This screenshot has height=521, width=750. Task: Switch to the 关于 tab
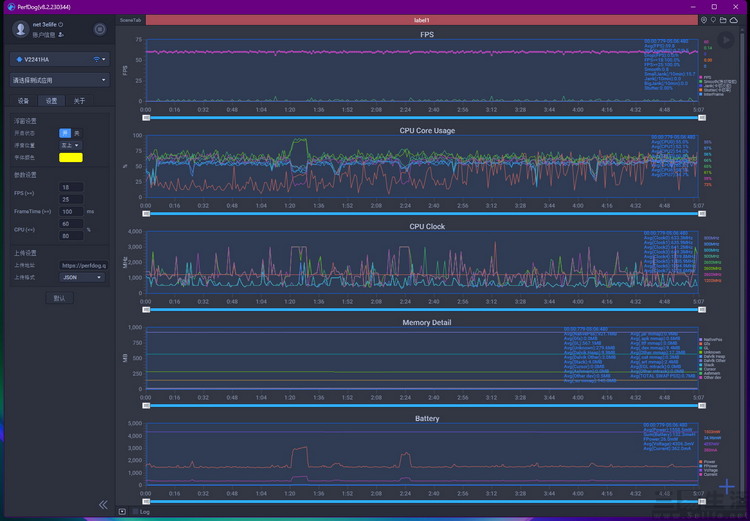point(79,100)
